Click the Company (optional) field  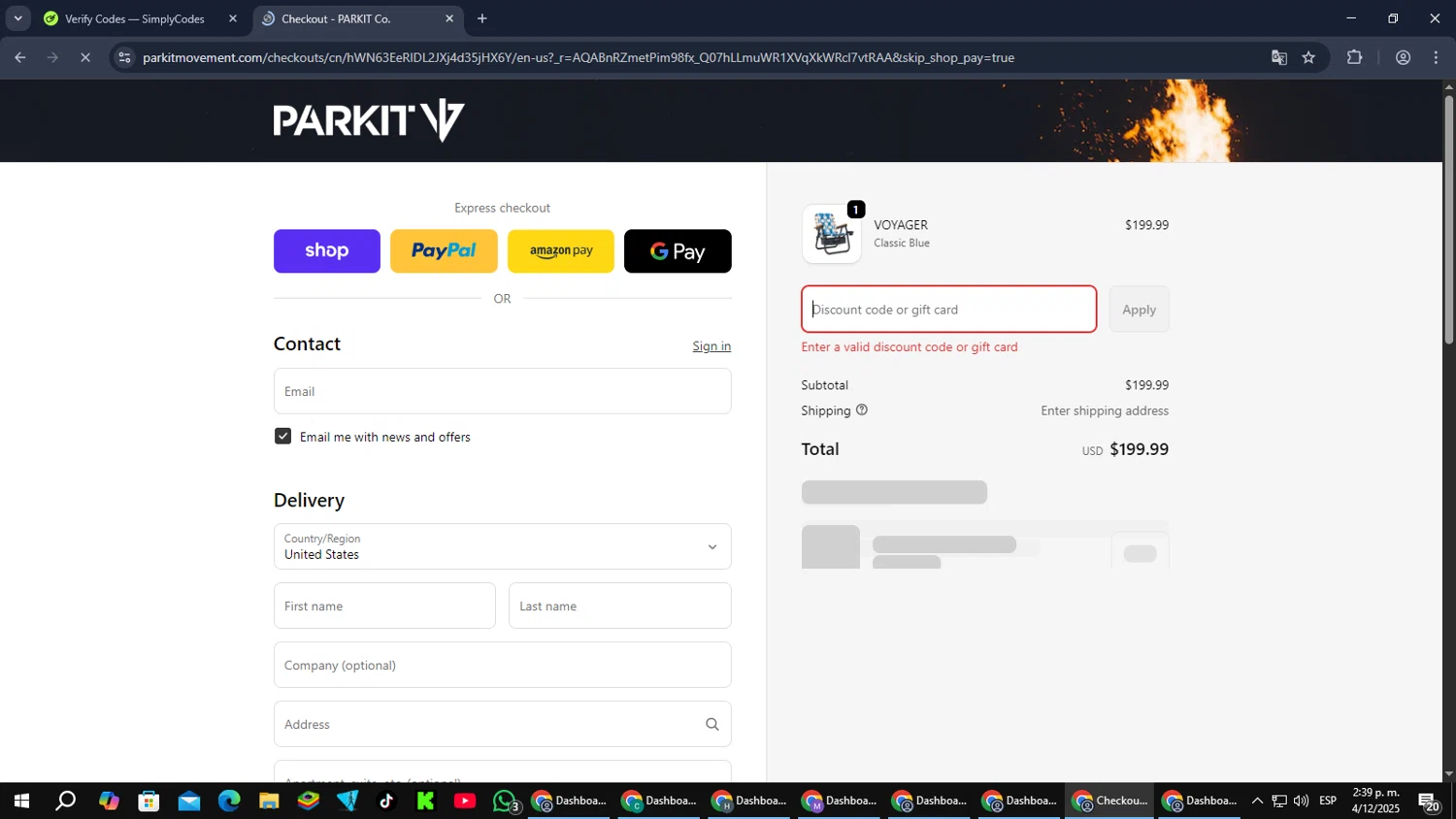click(503, 665)
